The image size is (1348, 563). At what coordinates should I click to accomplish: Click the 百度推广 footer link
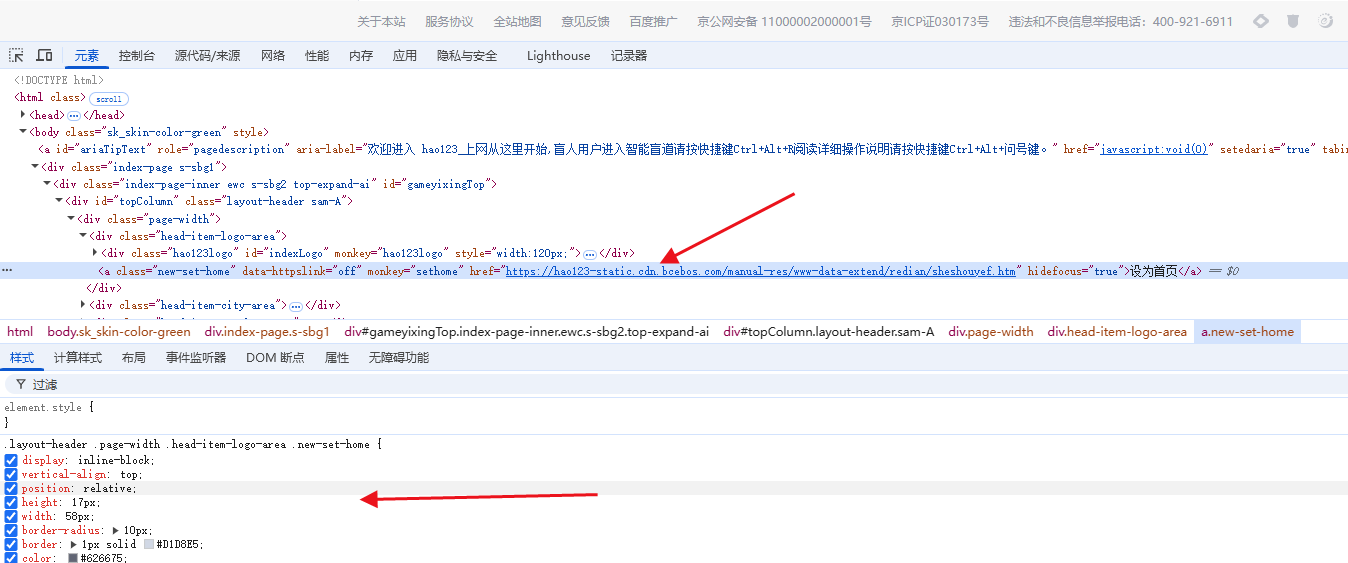(653, 21)
